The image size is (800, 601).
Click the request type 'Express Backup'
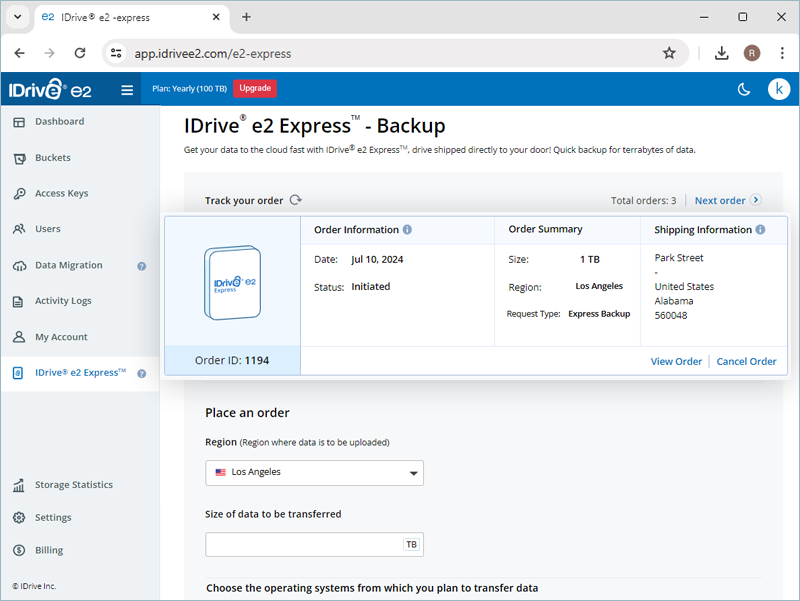click(x=599, y=314)
